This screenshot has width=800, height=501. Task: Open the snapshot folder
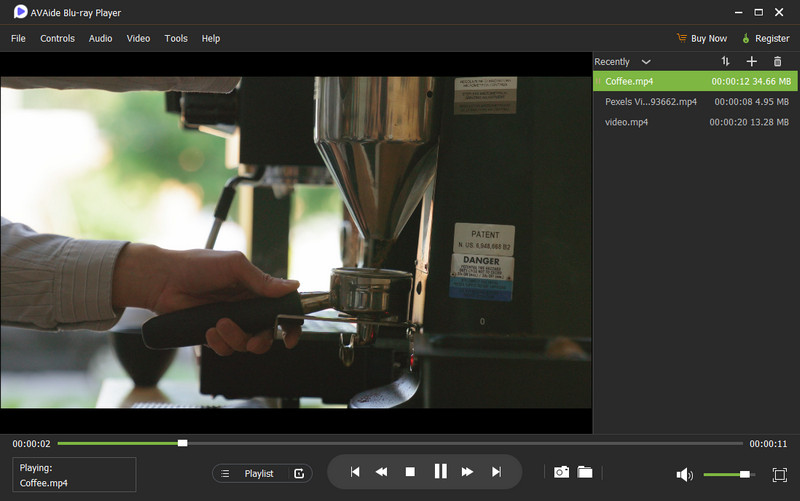coord(585,472)
